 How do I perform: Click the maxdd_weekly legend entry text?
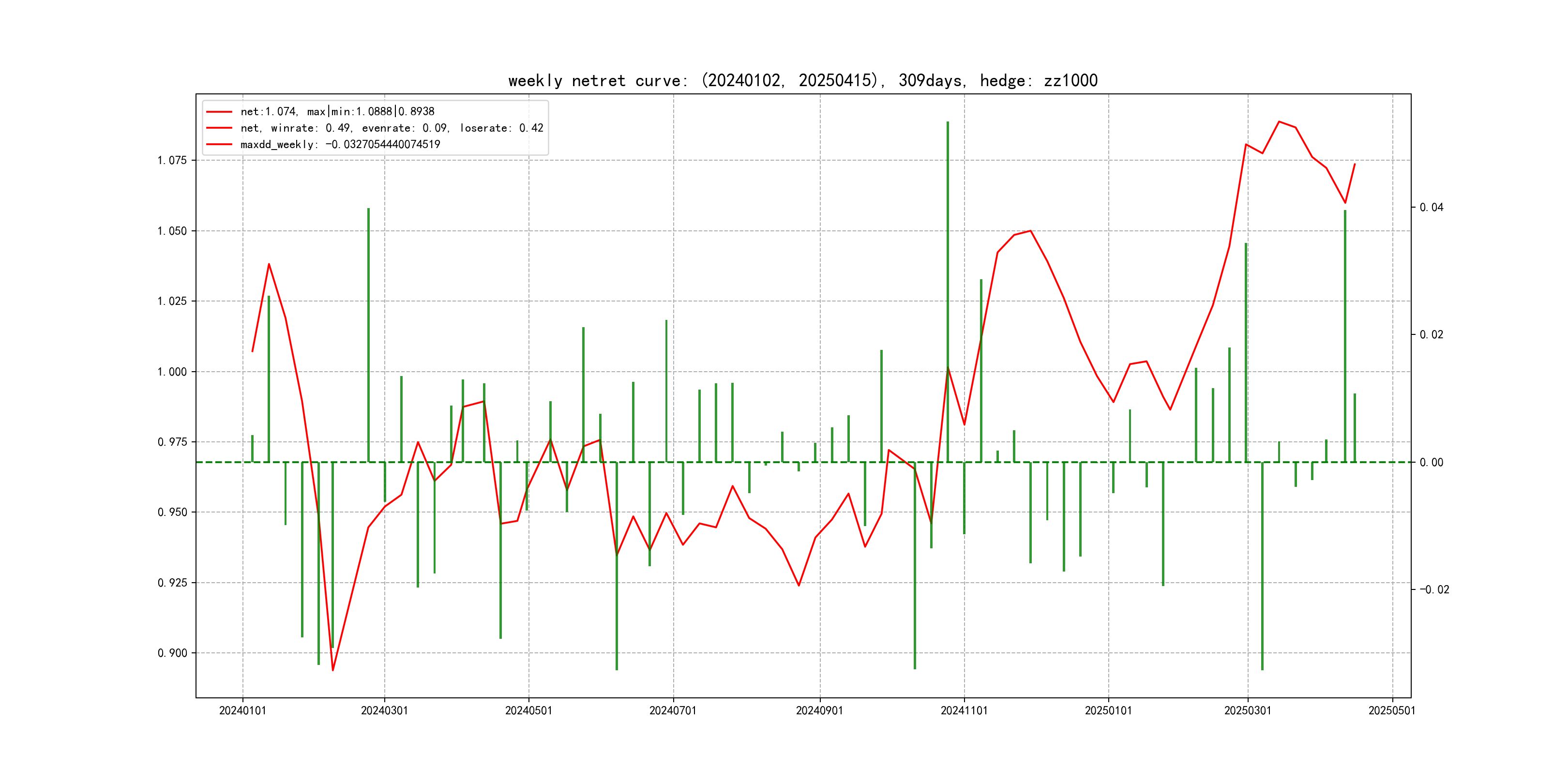tap(340, 144)
